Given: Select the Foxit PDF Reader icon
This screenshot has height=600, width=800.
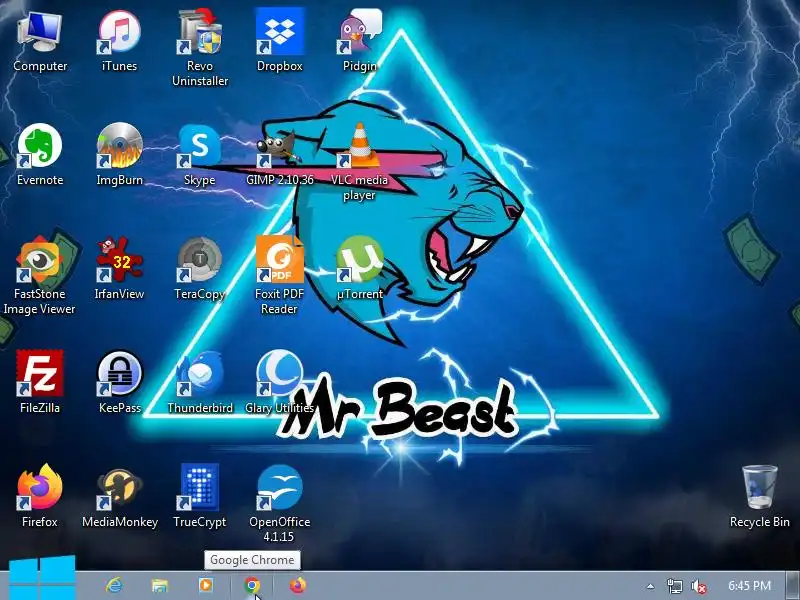Looking at the screenshot, I should (x=280, y=260).
